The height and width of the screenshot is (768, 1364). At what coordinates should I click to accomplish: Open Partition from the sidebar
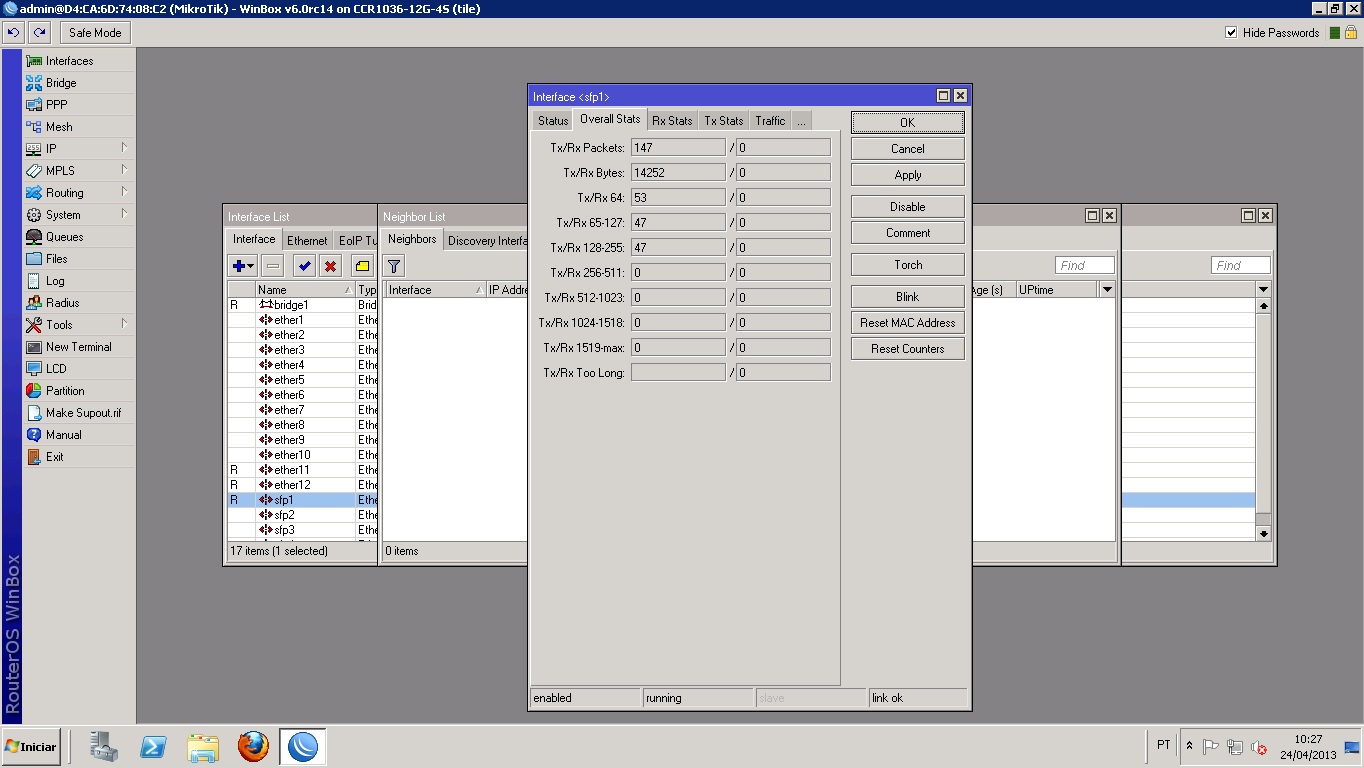(x=79, y=391)
